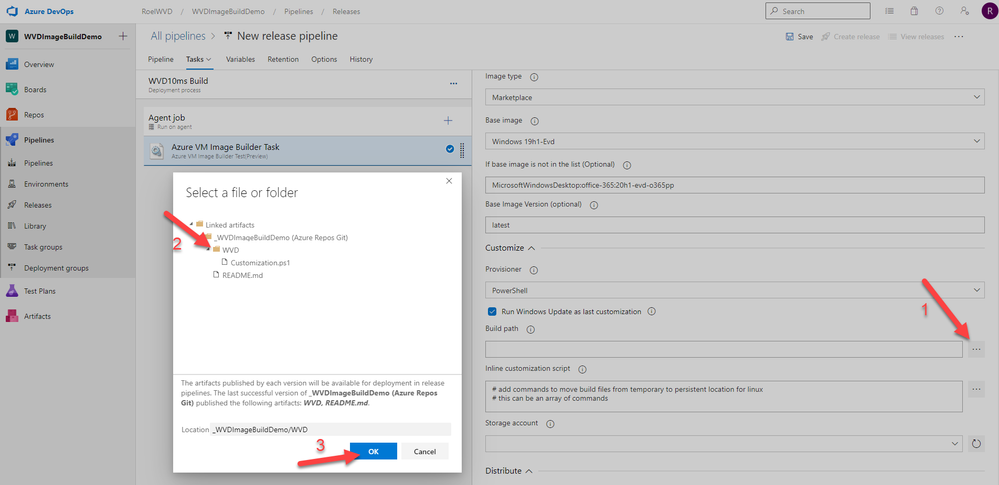Confirm with the OK button
The image size is (999, 485).
coord(373,451)
